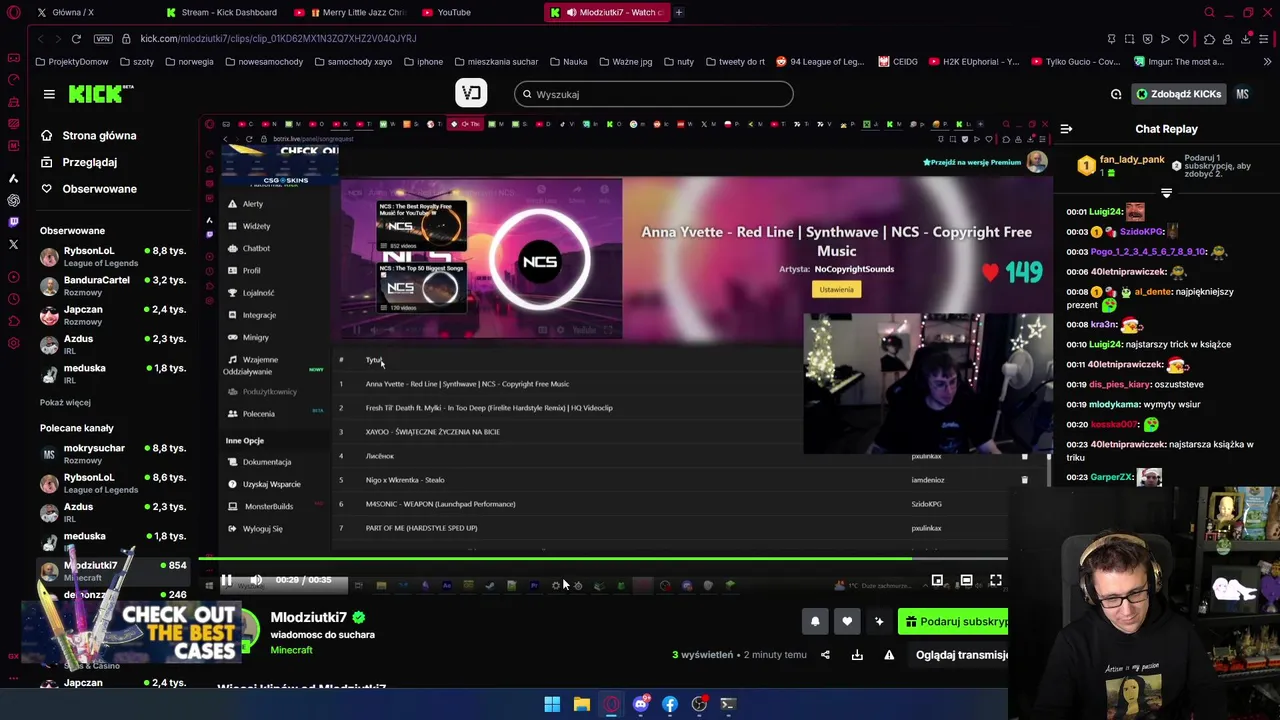The image size is (1280, 720).
Task: Share this clip
Action: pos(825,655)
